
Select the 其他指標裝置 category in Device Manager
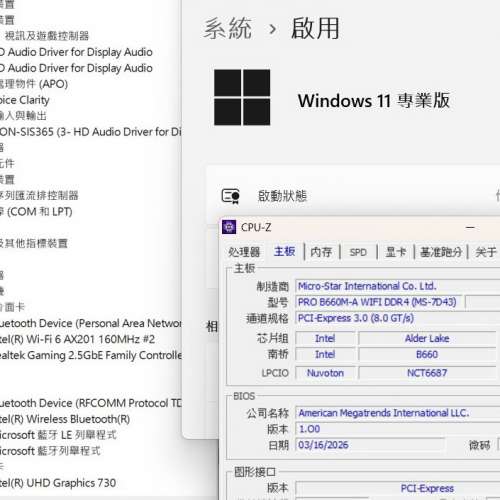click(34, 243)
